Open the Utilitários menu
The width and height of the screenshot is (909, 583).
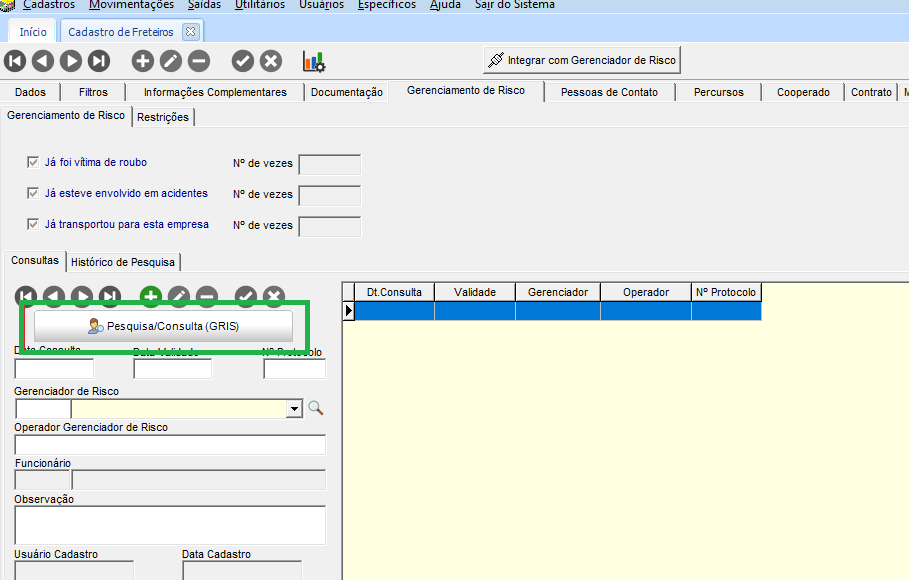pyautogui.click(x=259, y=5)
